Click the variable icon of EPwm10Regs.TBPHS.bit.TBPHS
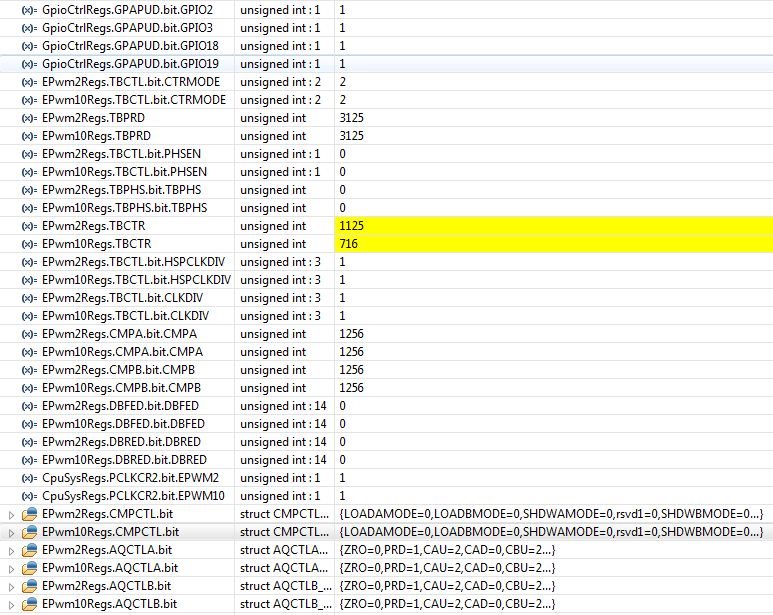 pyautogui.click(x=30, y=208)
